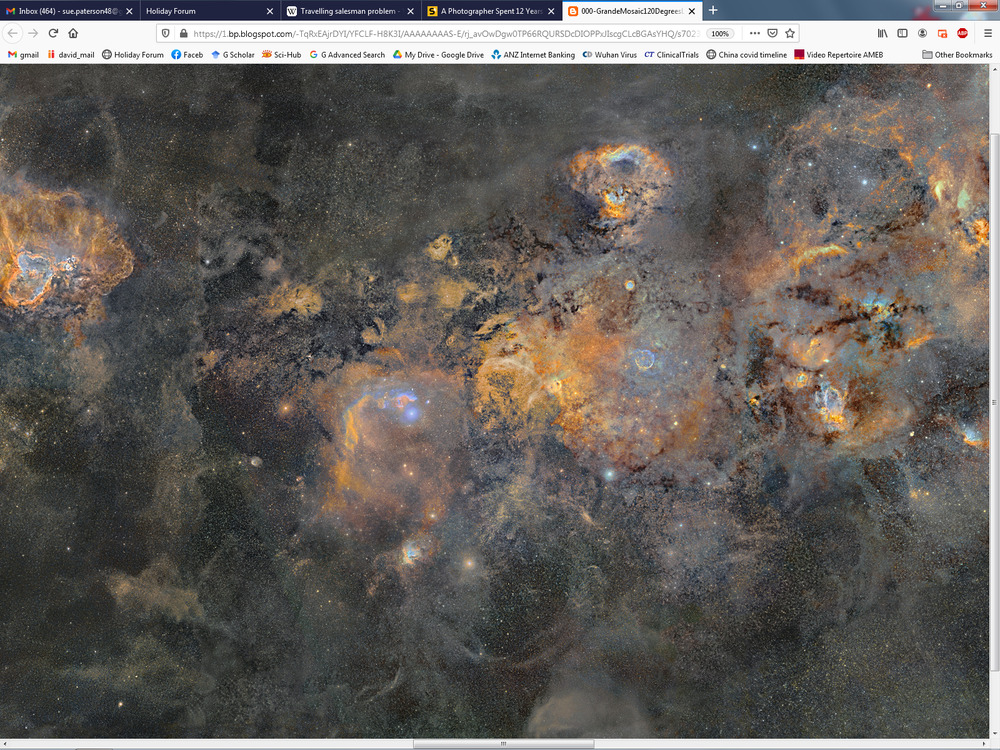Viewport: 1000px width, 750px height.
Task: Expand the Other Bookmarks folder
Action: 956,55
